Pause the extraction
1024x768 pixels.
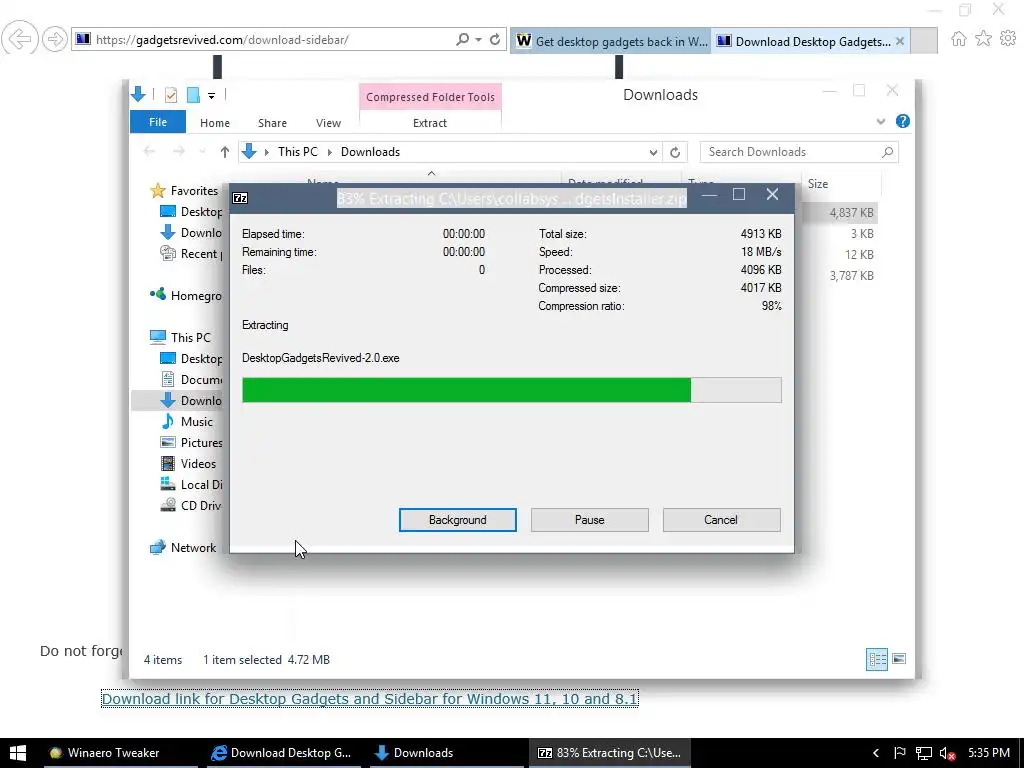[589, 520]
